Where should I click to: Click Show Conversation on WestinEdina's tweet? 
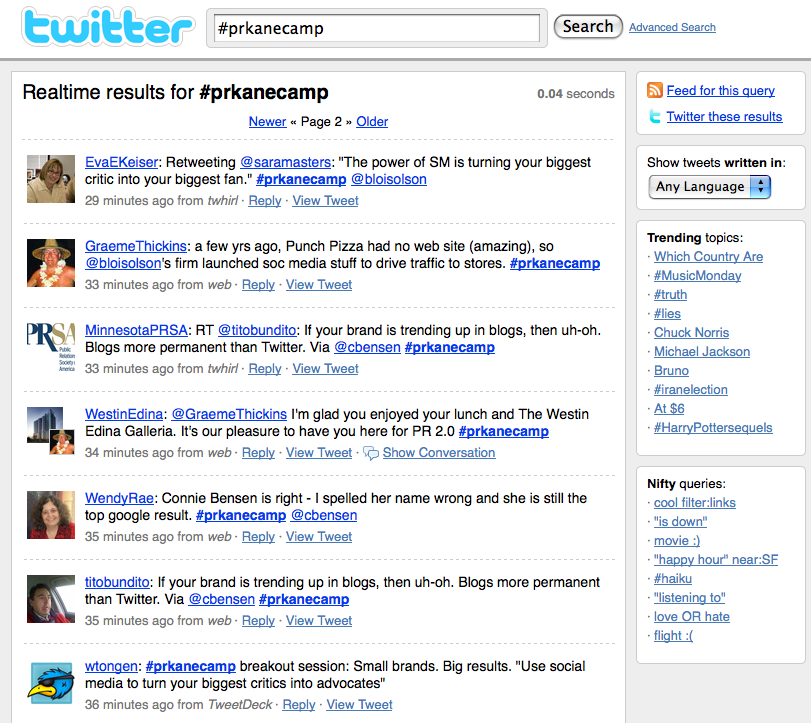coord(439,453)
